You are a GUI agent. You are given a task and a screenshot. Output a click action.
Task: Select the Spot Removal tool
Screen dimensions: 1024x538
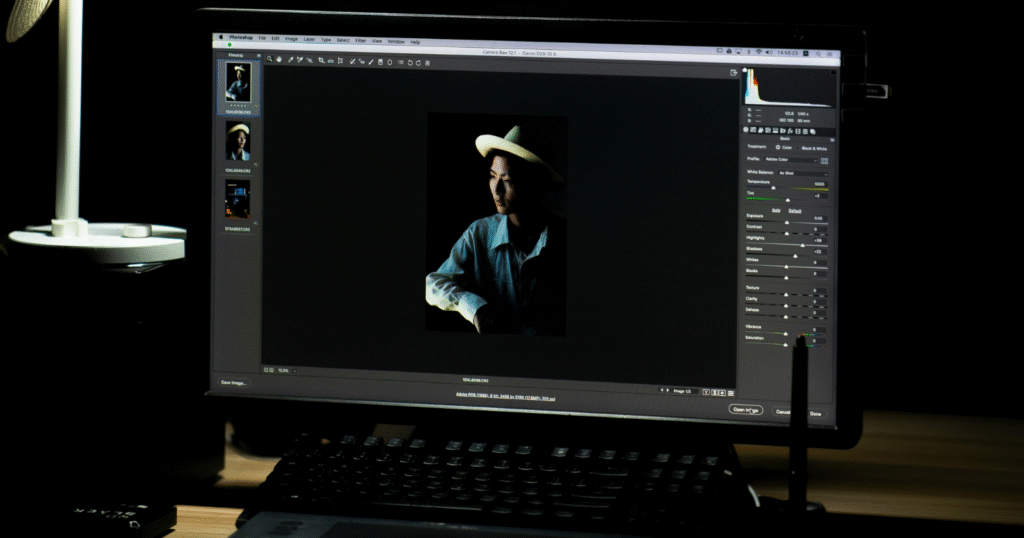click(x=352, y=61)
